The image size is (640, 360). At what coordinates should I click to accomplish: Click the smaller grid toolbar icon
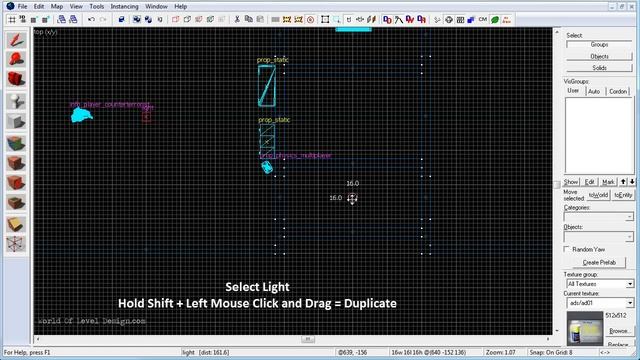pyautogui.click(x=34, y=19)
